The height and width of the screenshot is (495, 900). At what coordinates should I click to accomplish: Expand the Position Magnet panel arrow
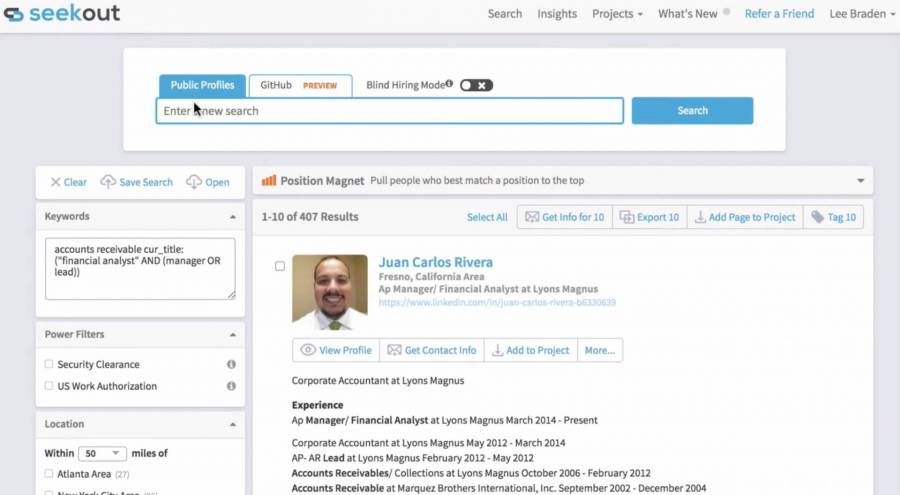point(860,181)
